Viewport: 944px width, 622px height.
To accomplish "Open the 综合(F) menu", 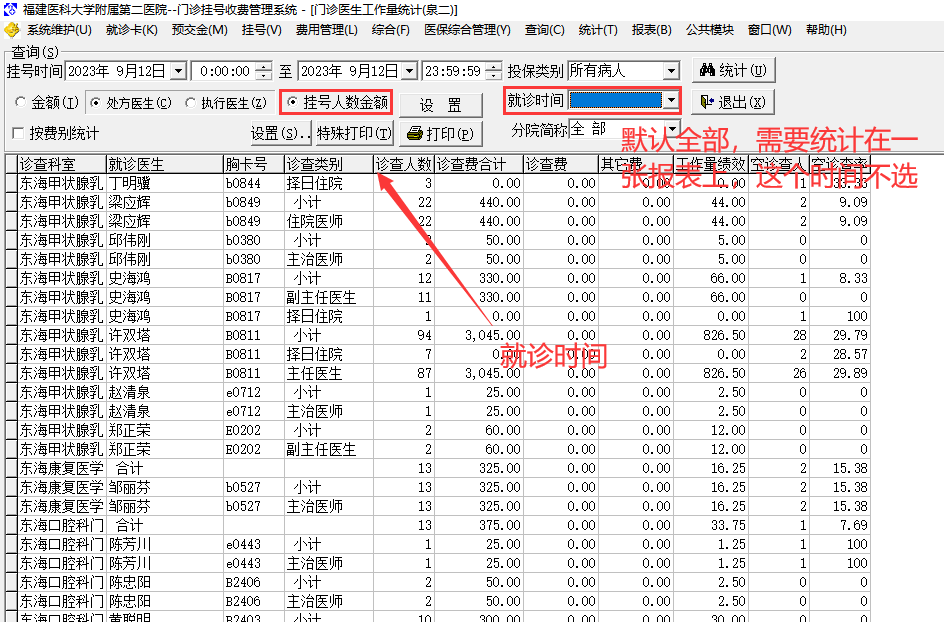I will click(x=390, y=30).
